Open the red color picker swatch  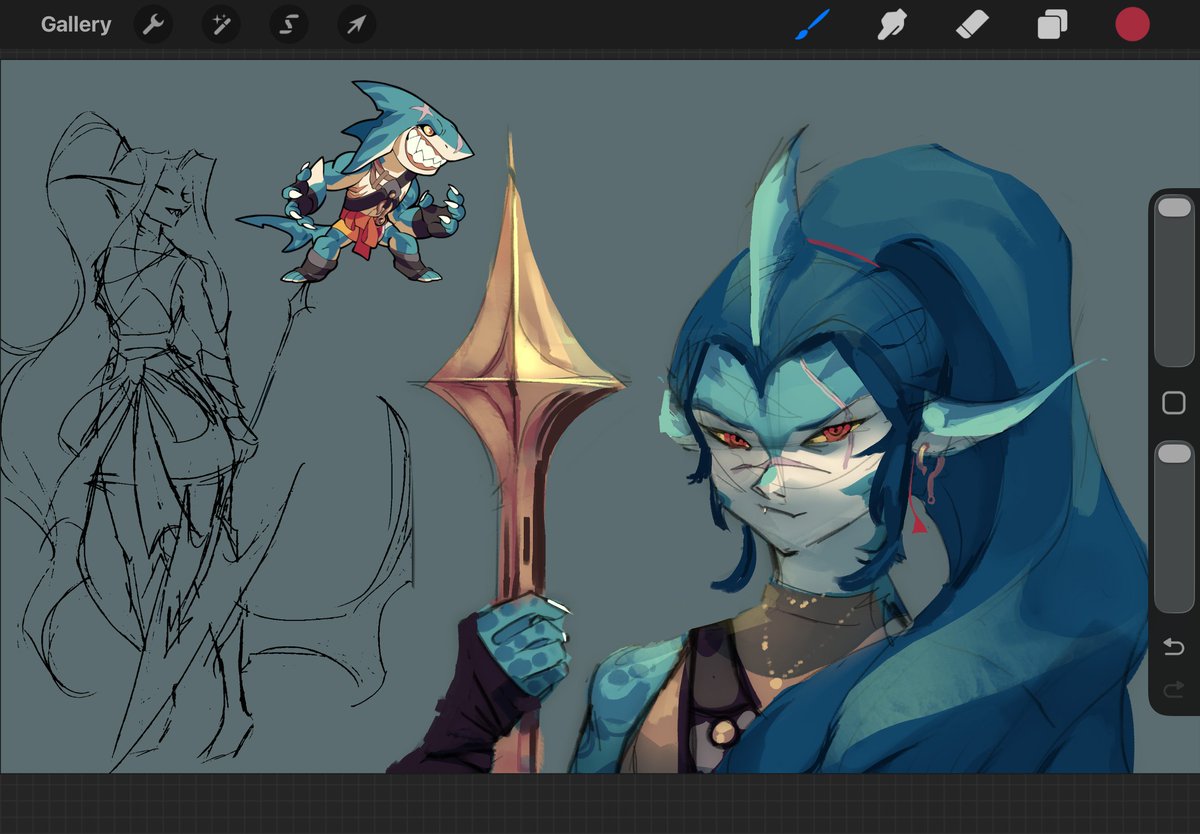click(x=1132, y=25)
